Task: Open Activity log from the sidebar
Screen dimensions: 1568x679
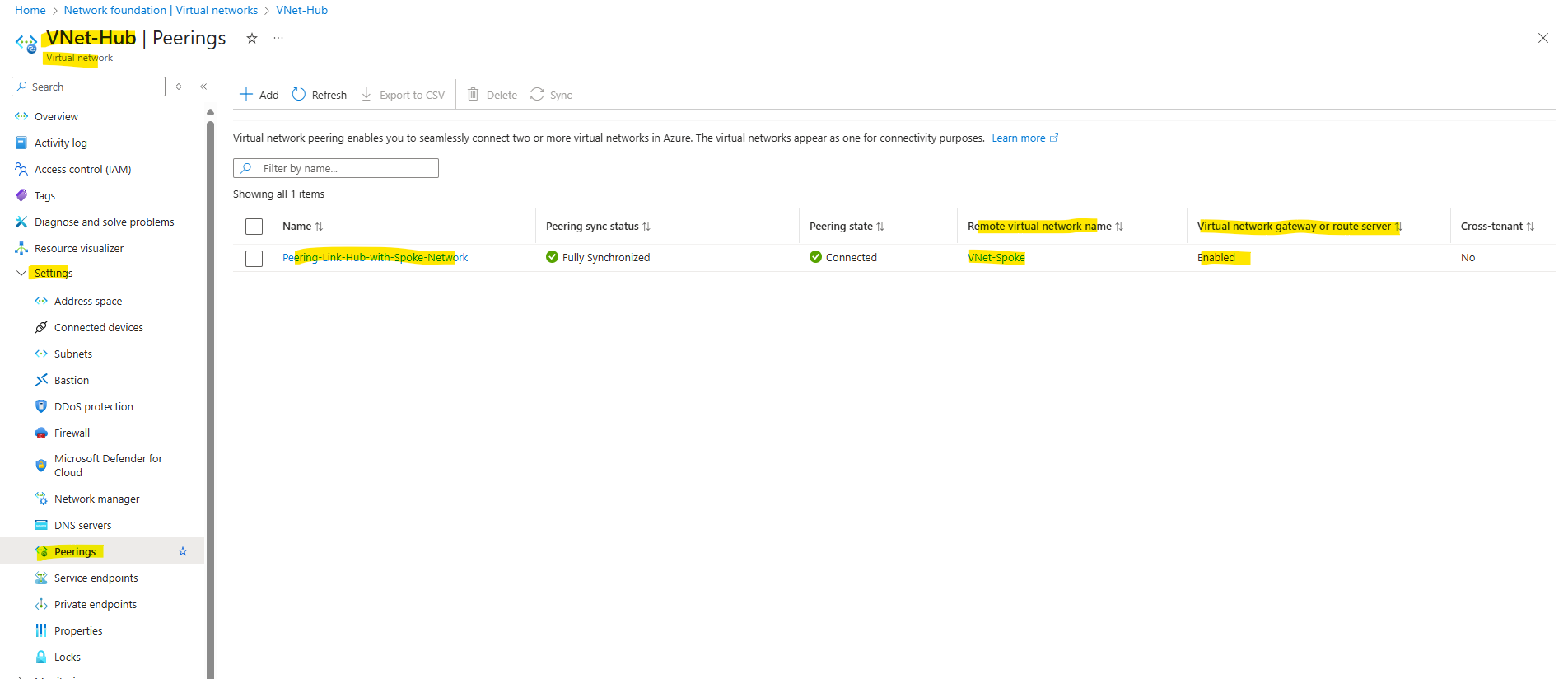Action: coord(60,143)
